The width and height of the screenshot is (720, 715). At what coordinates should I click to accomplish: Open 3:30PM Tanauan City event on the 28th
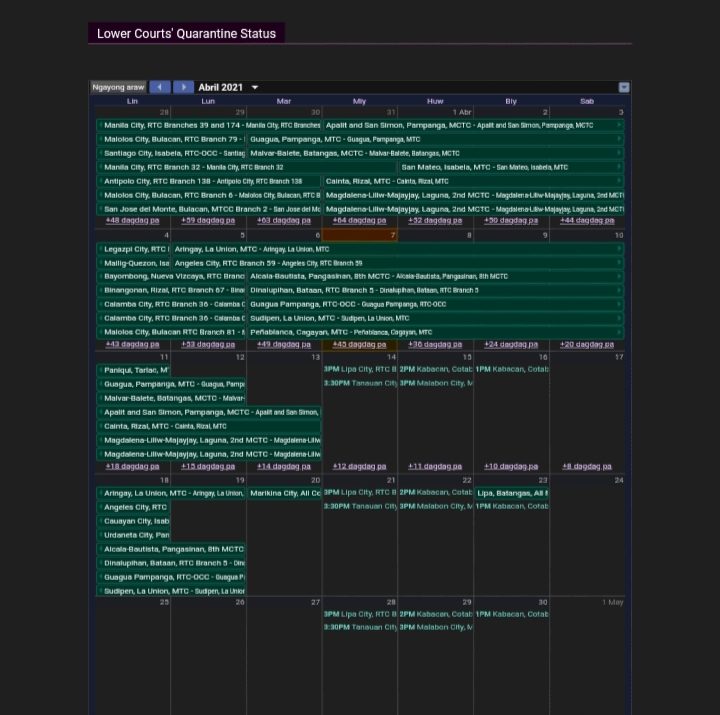(x=359, y=628)
